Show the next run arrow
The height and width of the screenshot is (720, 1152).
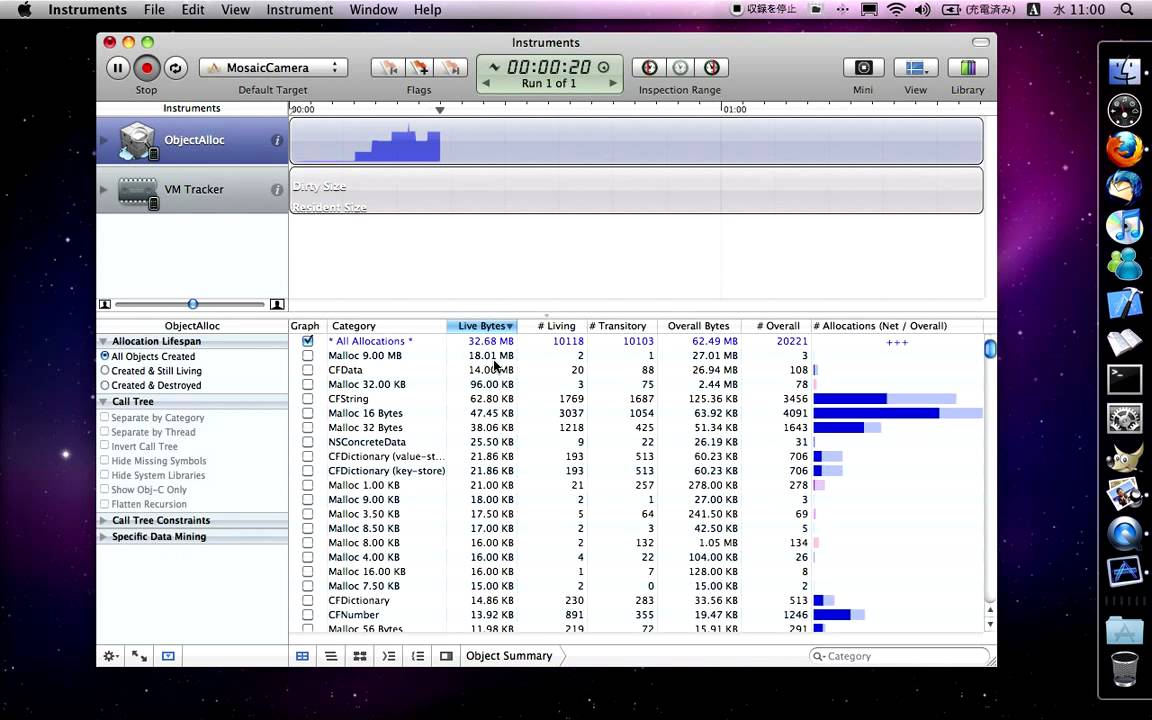pos(613,84)
